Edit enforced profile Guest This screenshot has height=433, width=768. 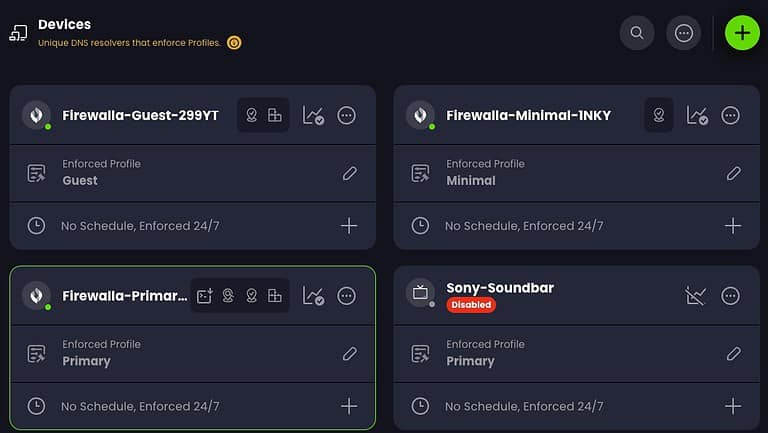pos(349,173)
